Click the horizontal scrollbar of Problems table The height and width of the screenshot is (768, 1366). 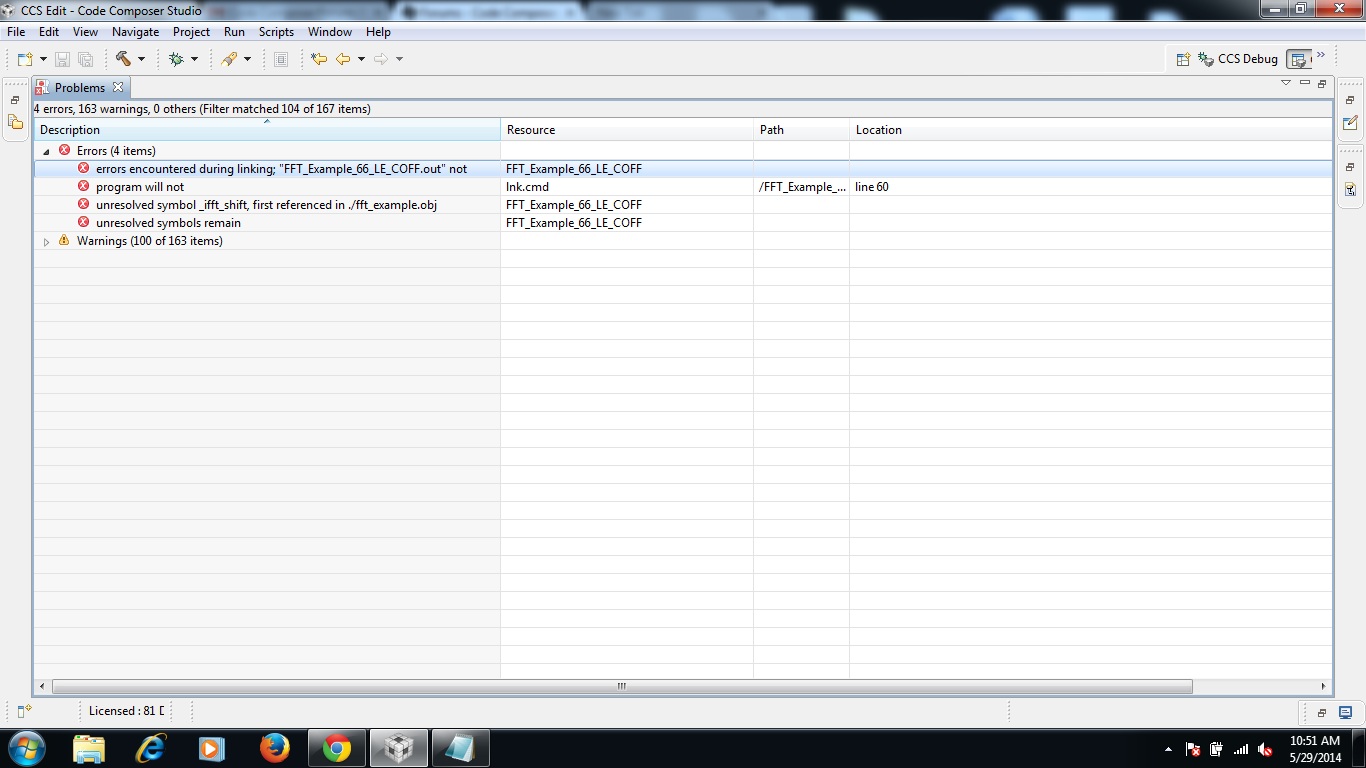click(622, 687)
